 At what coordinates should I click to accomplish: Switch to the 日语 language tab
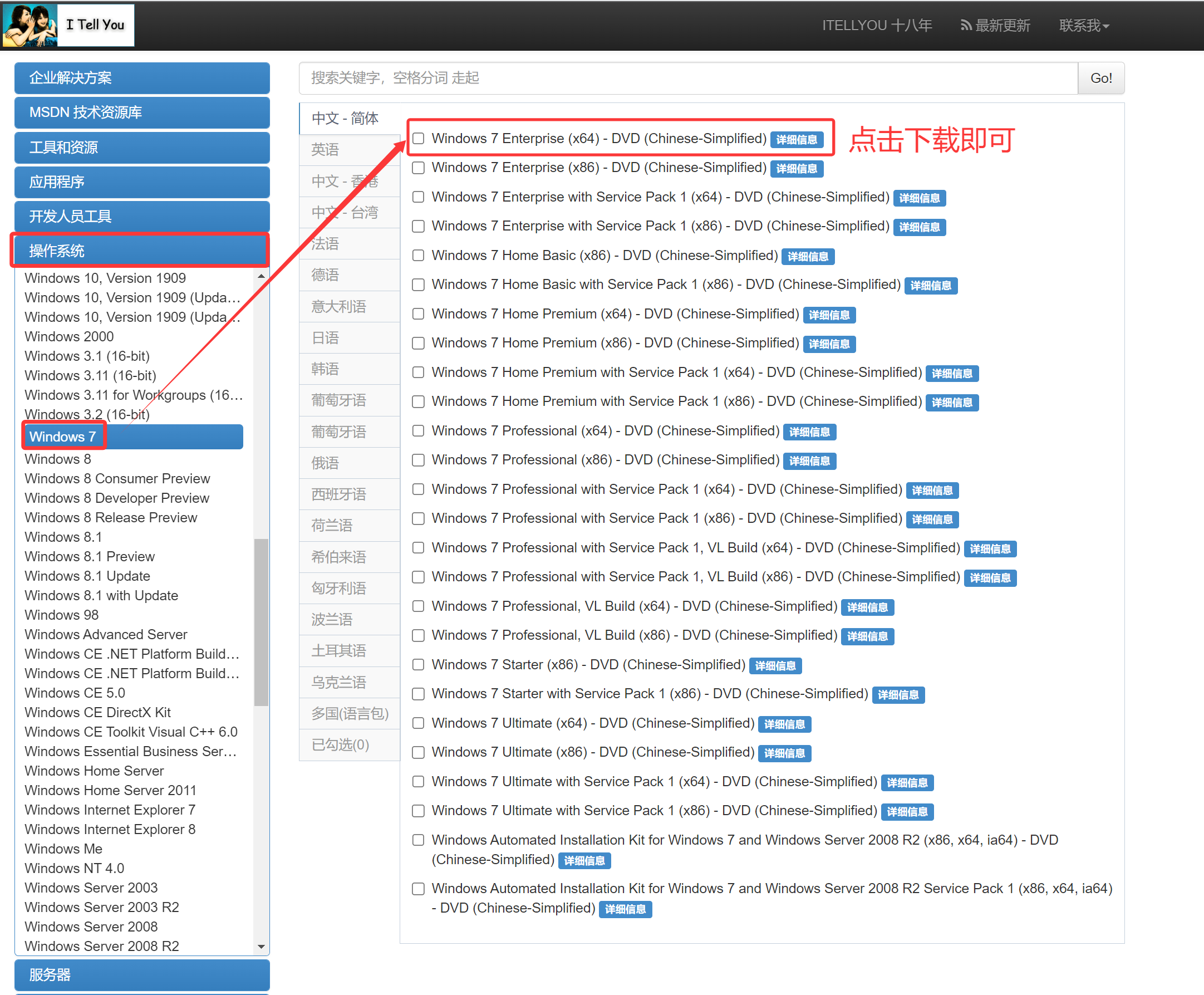click(x=349, y=338)
